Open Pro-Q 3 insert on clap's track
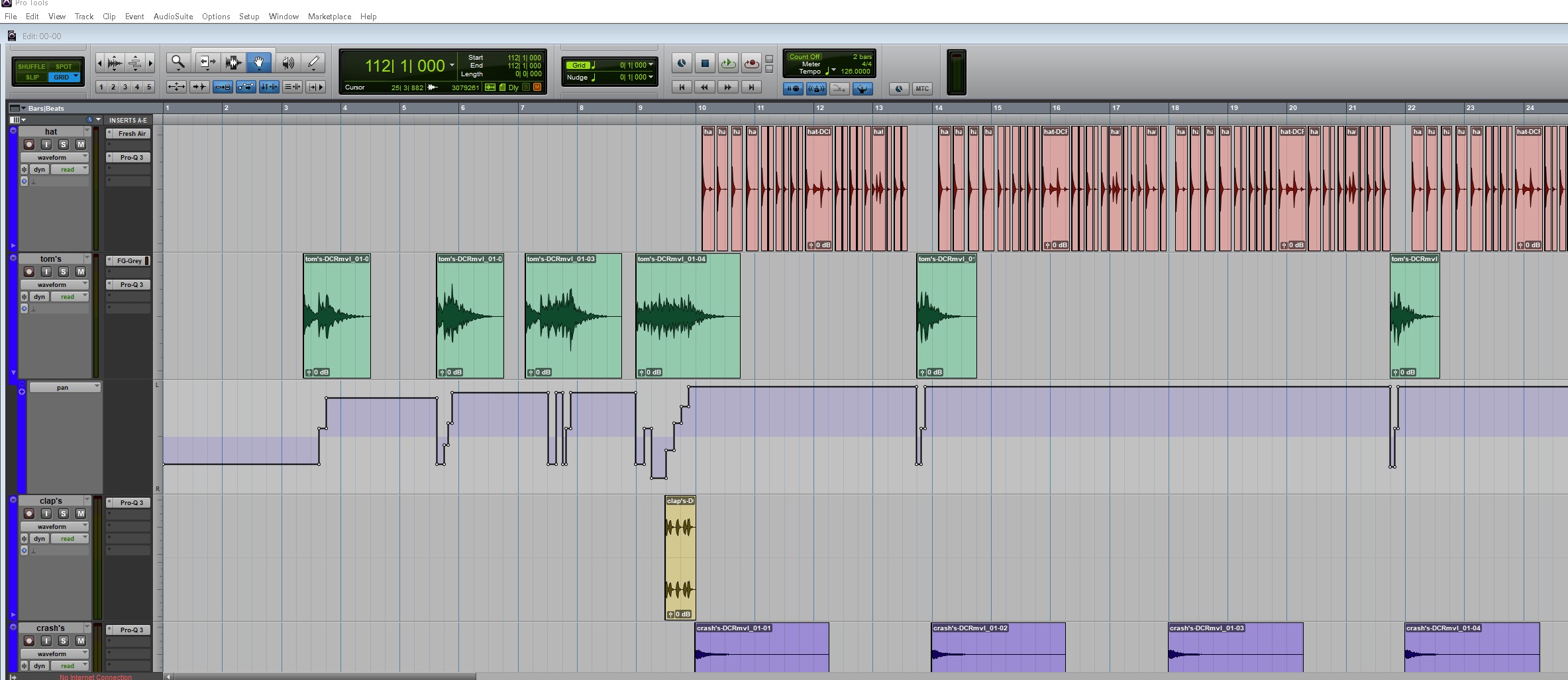Screen dimensions: 1568x680 129,502
